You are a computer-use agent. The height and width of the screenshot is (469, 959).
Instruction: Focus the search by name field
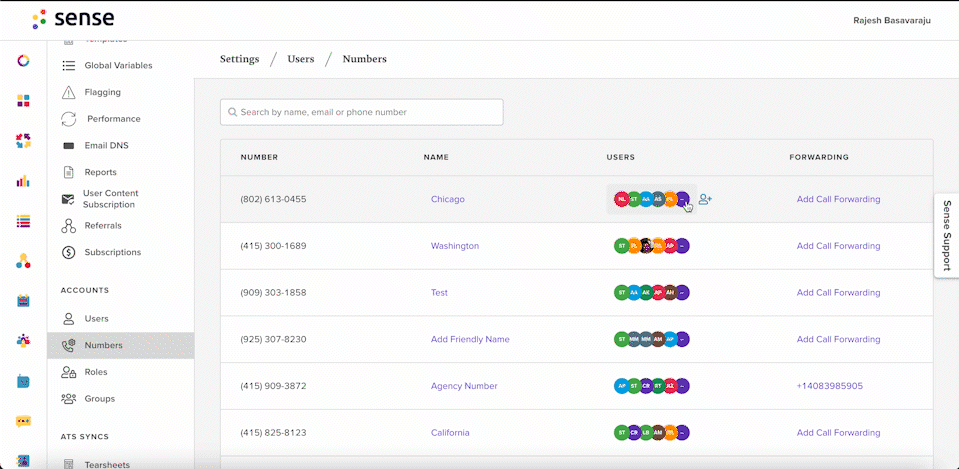coord(361,113)
